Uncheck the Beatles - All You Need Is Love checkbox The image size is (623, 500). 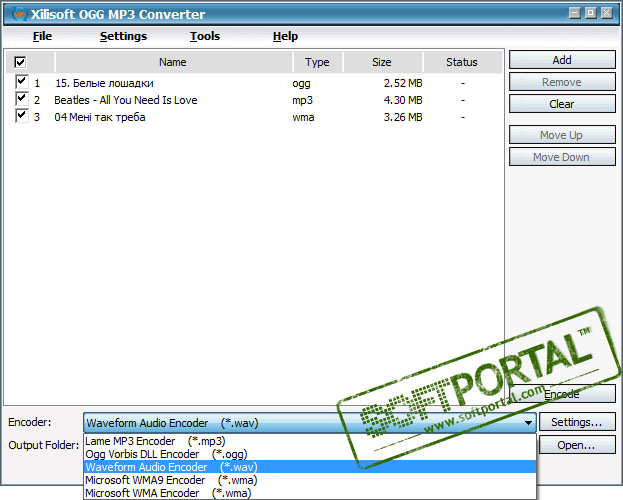21,99
